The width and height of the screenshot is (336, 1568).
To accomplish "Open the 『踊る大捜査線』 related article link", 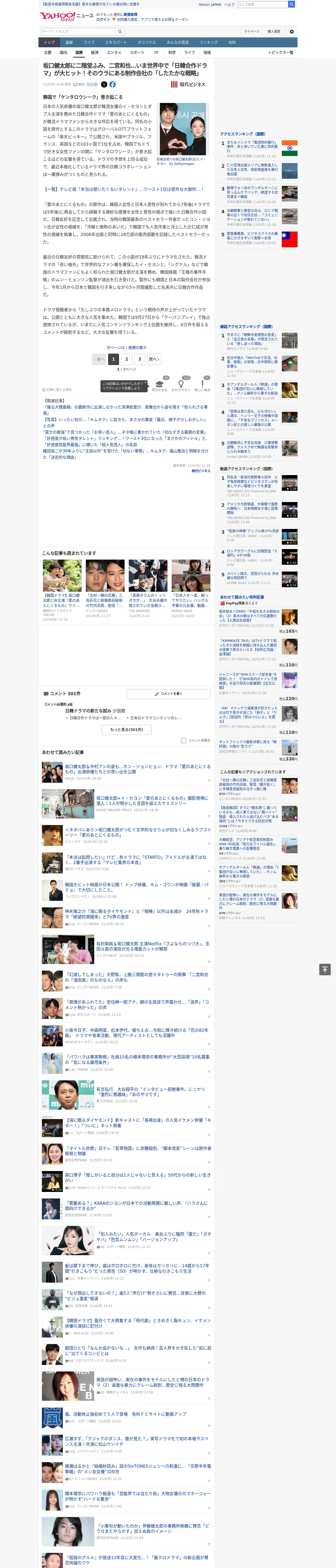I will 125,410.
